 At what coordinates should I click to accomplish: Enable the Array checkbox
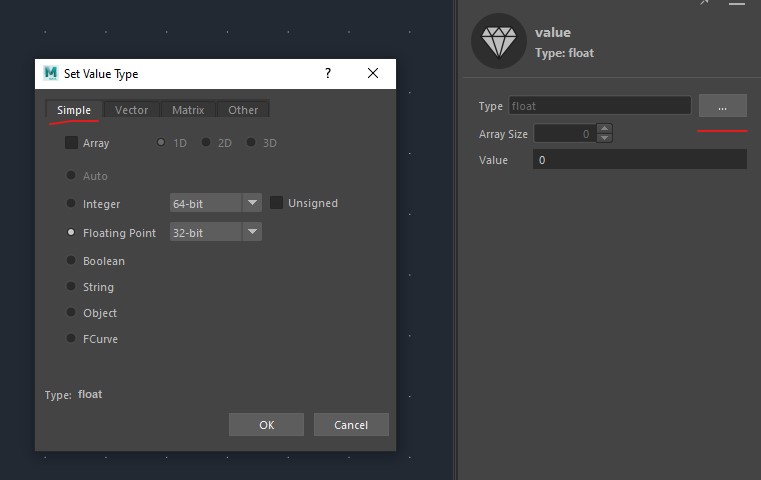[x=71, y=143]
